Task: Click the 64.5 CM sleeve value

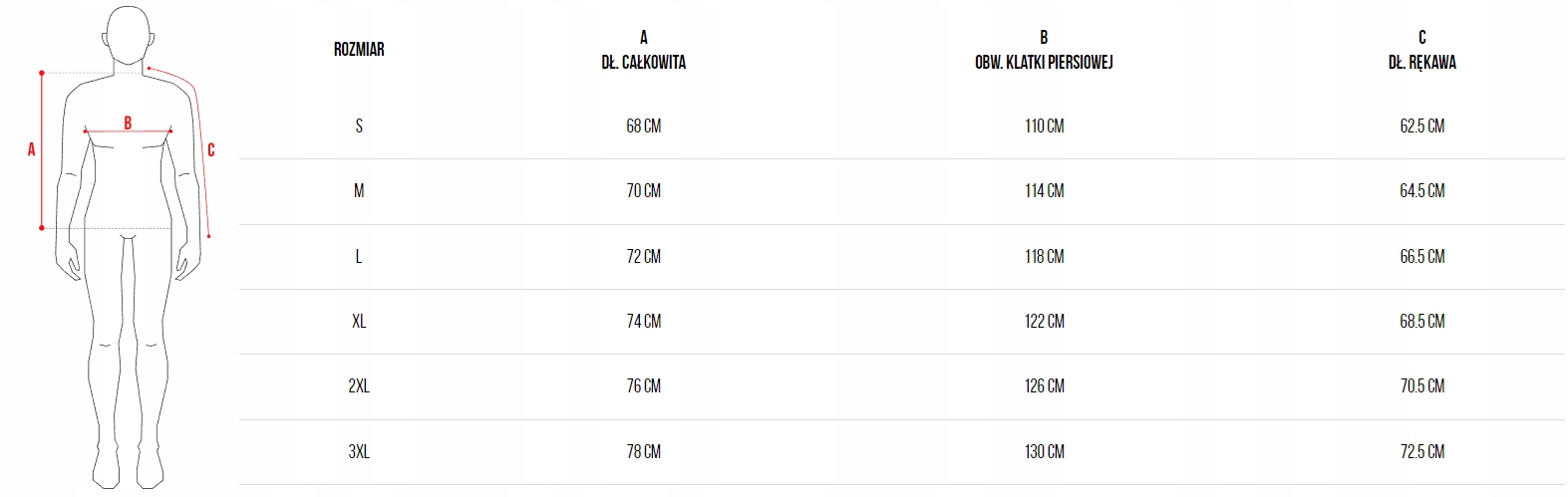Action: tap(1421, 190)
